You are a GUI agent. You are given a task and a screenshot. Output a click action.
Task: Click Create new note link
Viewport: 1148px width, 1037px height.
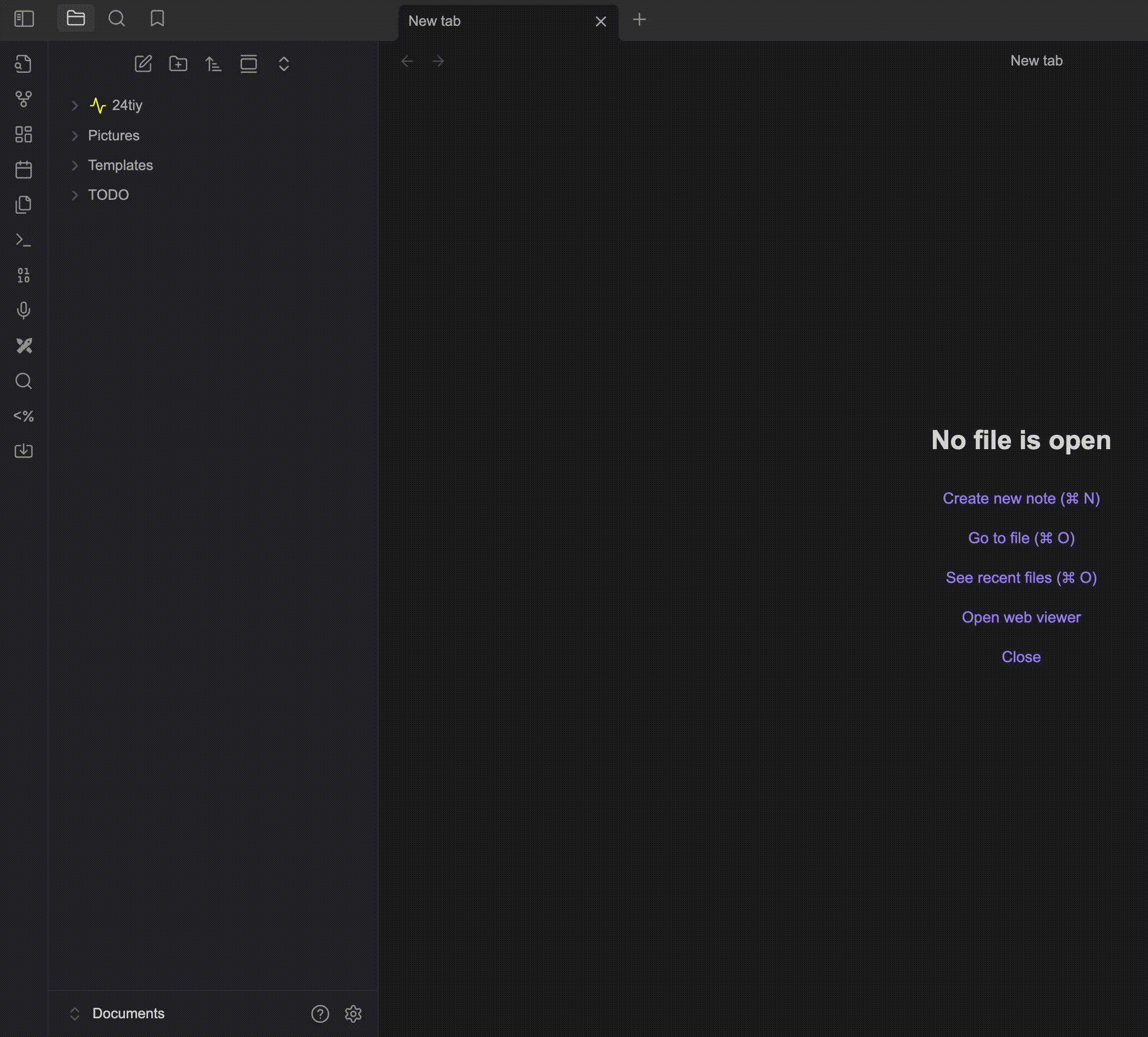point(1020,498)
